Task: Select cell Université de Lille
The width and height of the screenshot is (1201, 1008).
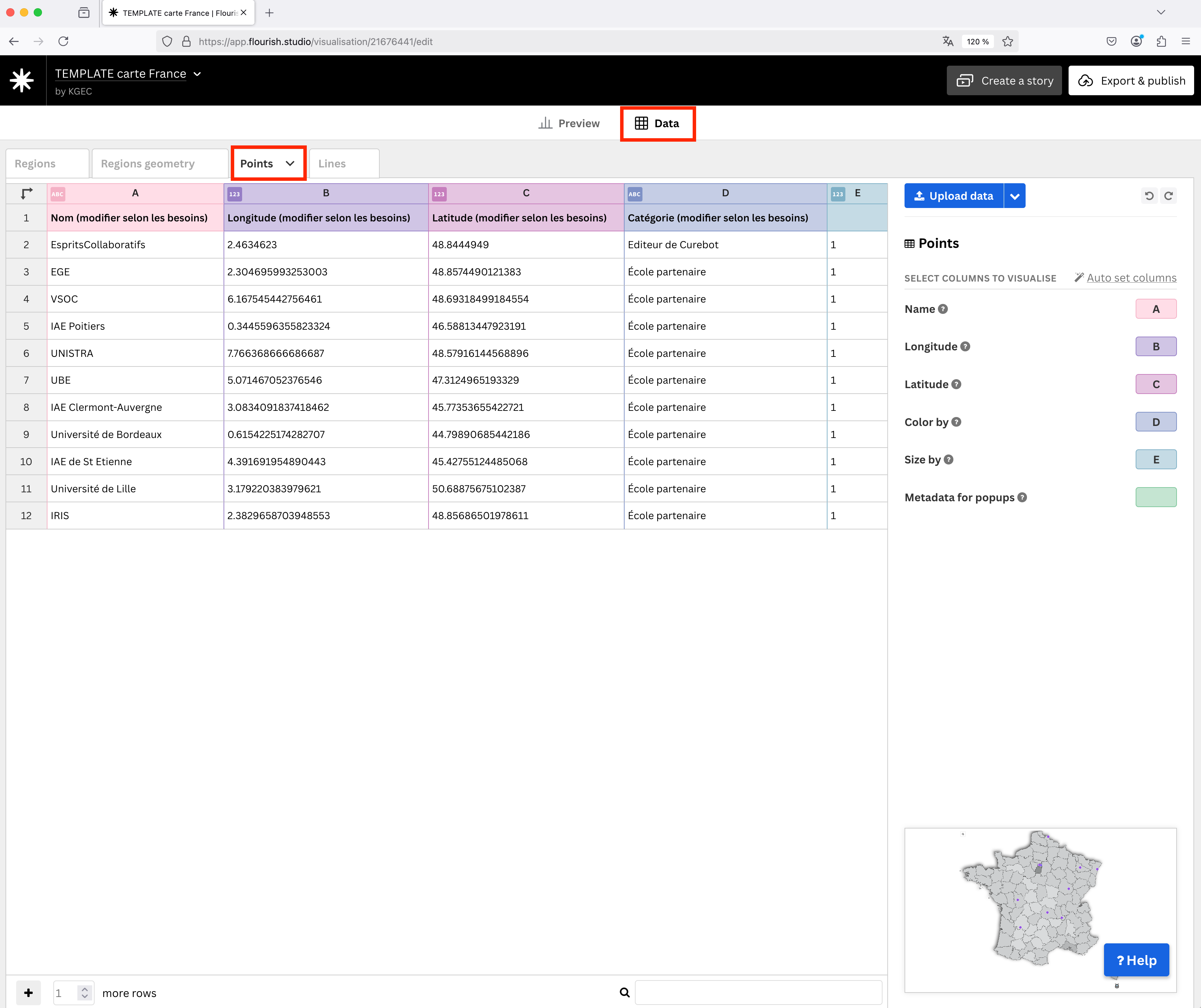Action: (135, 489)
